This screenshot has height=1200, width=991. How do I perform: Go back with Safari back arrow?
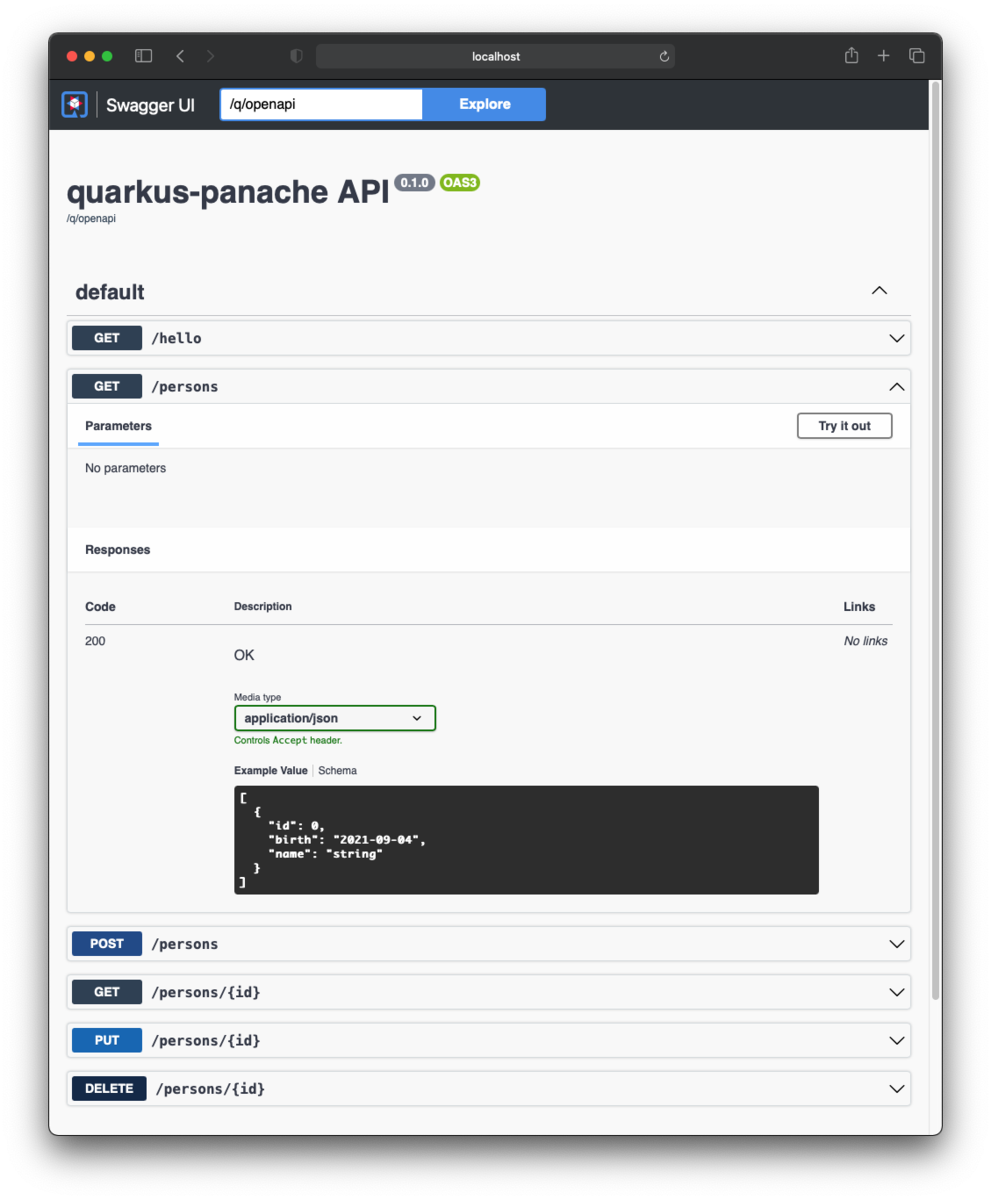pyautogui.click(x=180, y=56)
